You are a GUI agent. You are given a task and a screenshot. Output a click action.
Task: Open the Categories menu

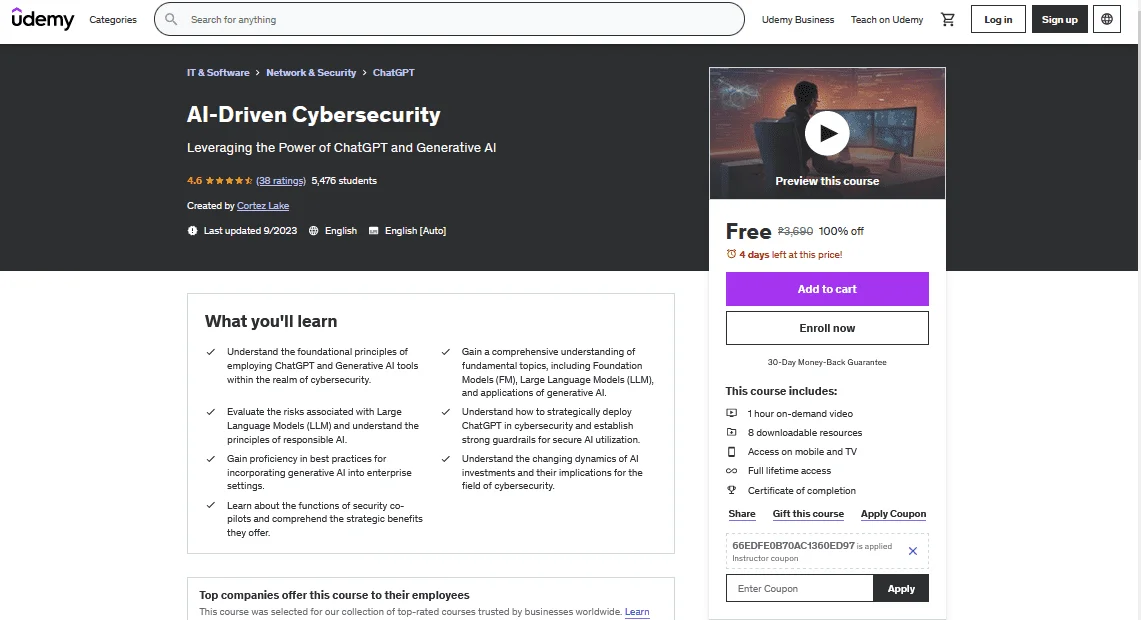(113, 20)
